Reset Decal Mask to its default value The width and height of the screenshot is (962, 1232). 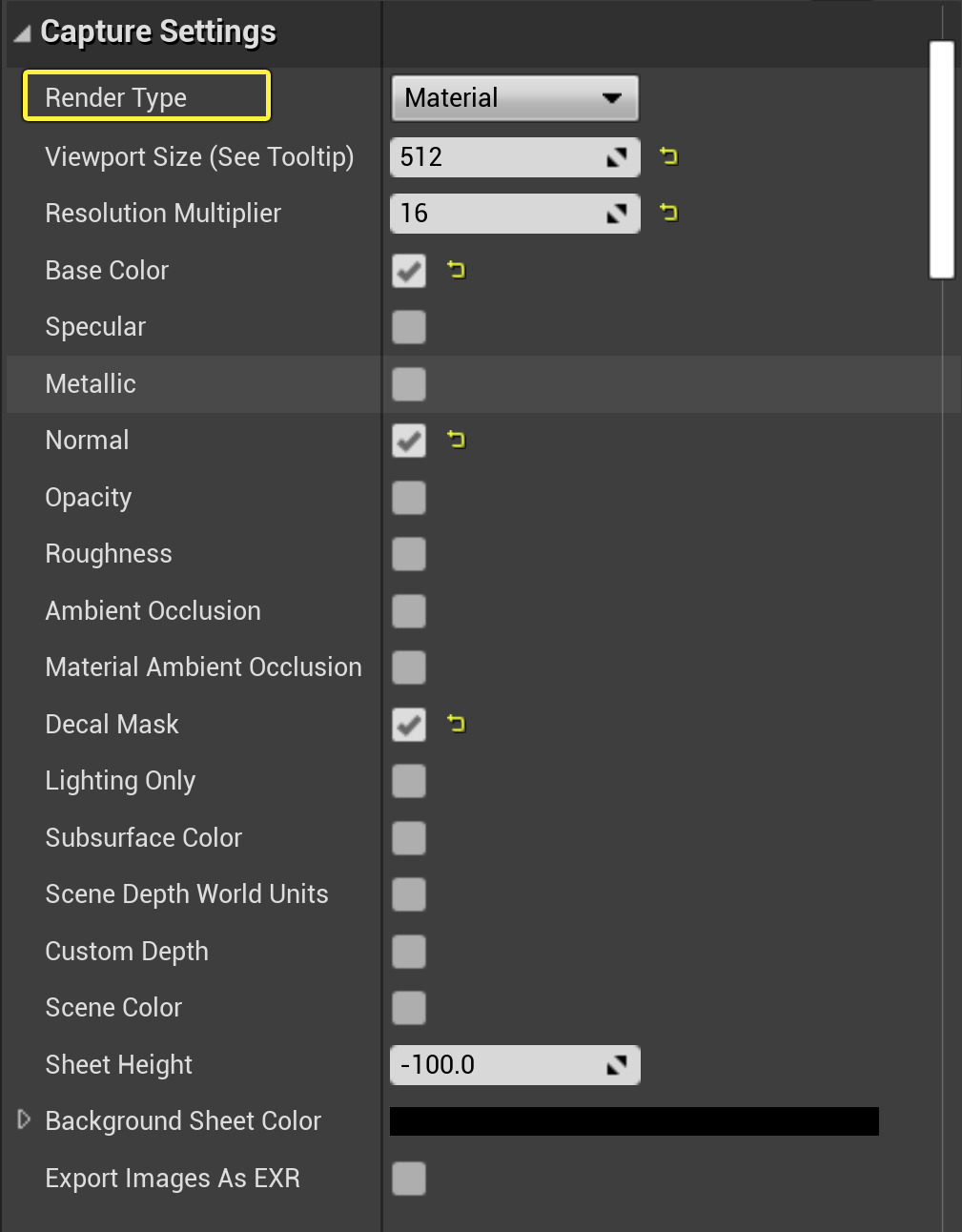[457, 725]
